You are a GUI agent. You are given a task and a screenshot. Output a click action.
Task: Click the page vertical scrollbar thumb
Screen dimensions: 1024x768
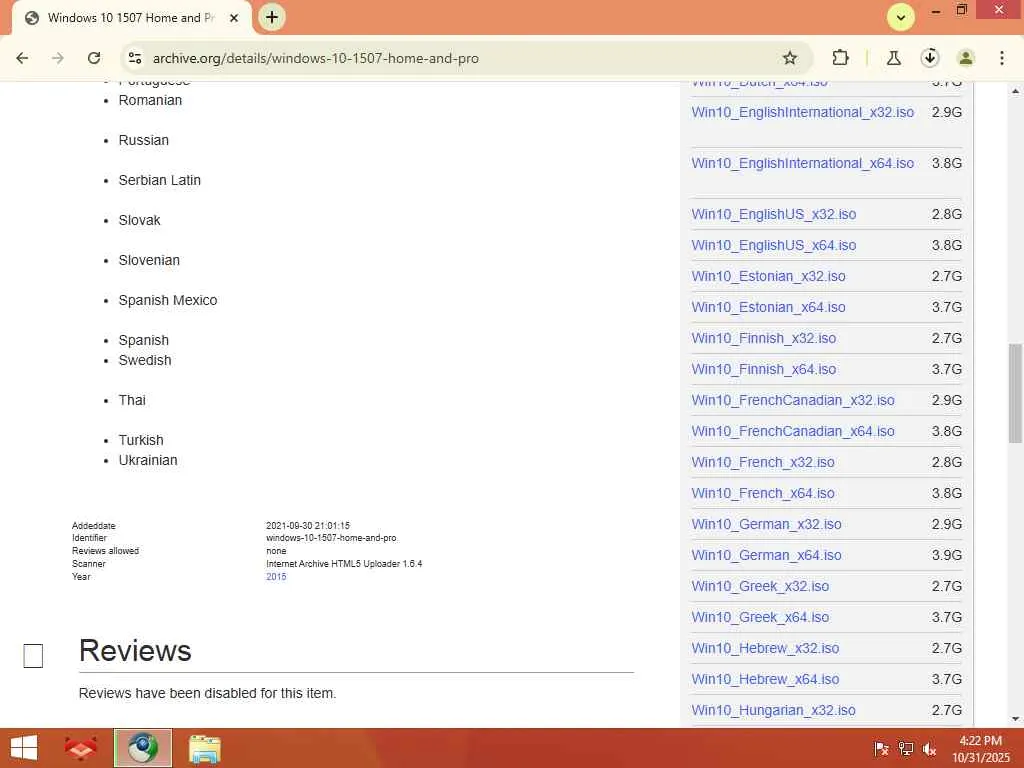click(x=1015, y=393)
